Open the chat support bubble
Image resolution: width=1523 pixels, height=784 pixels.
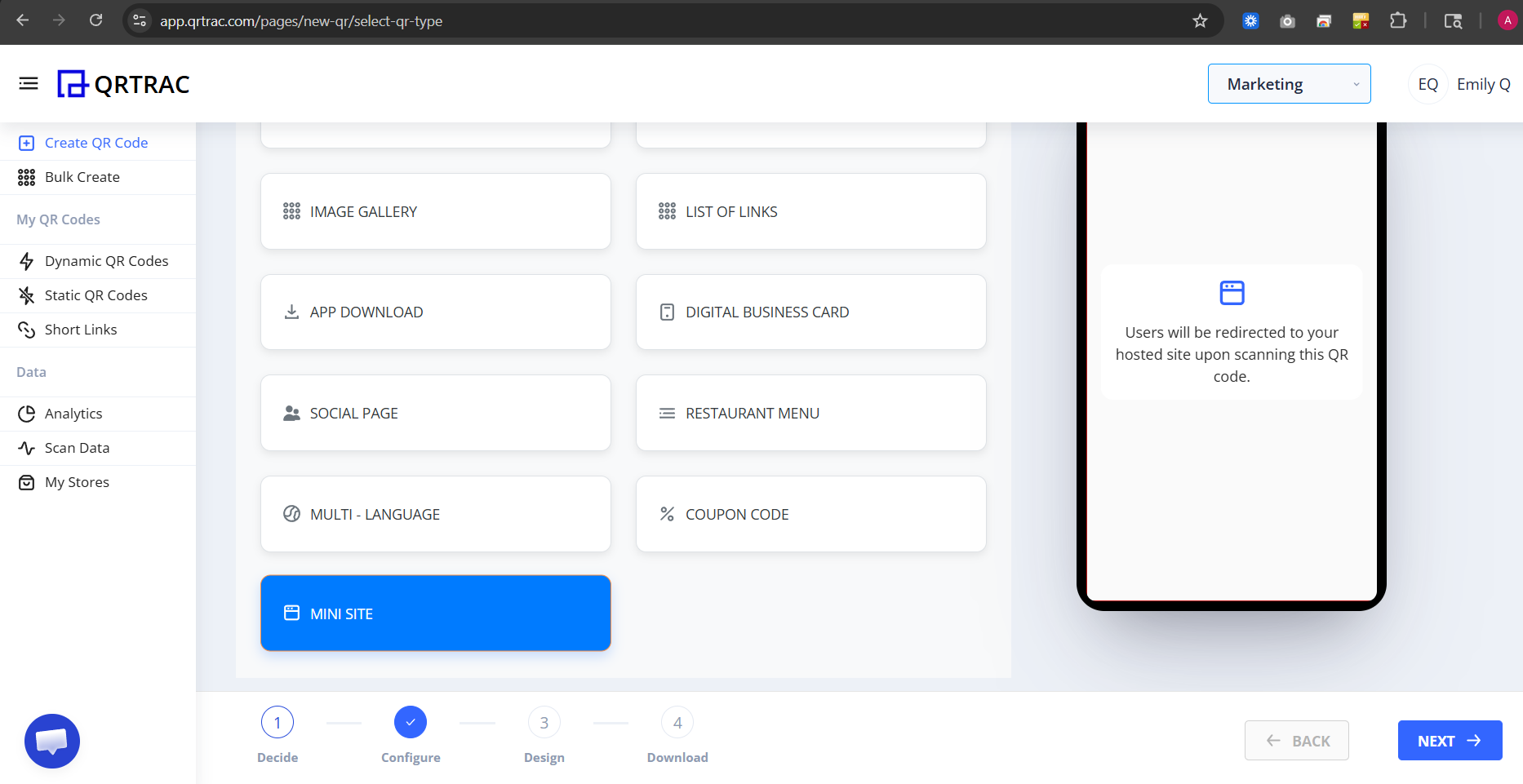point(51,741)
